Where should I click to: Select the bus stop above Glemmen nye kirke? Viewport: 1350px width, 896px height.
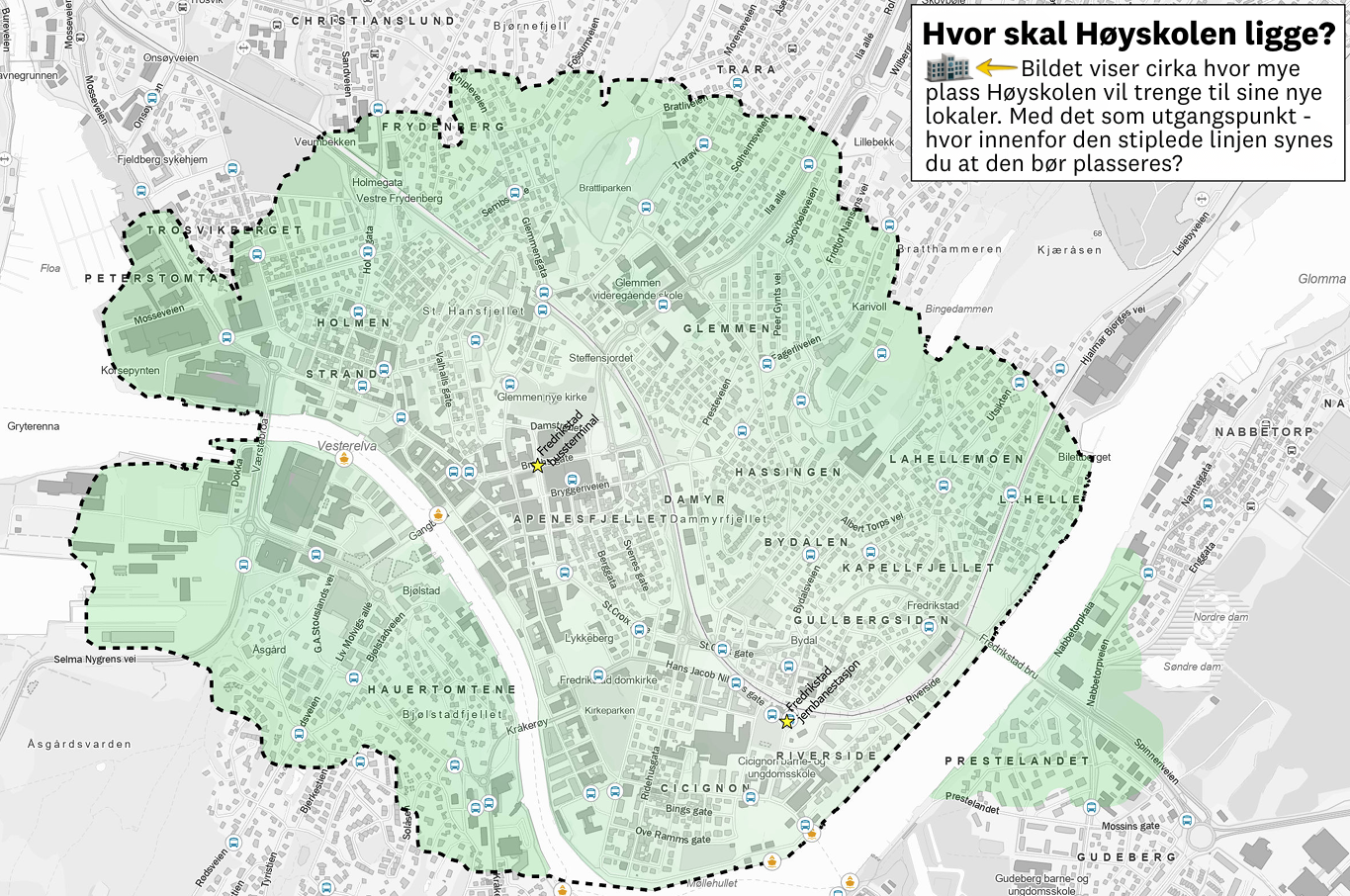coord(510,385)
